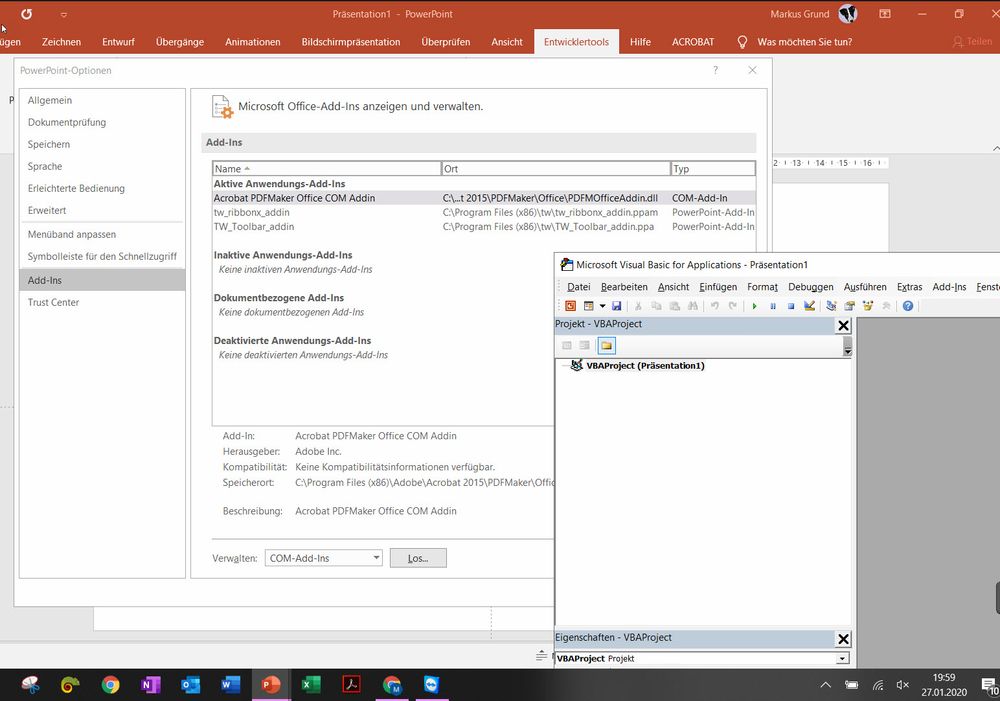Open the Customize Quick Access Toolbar dropdown
The height and width of the screenshot is (701, 1000).
(x=64, y=15)
